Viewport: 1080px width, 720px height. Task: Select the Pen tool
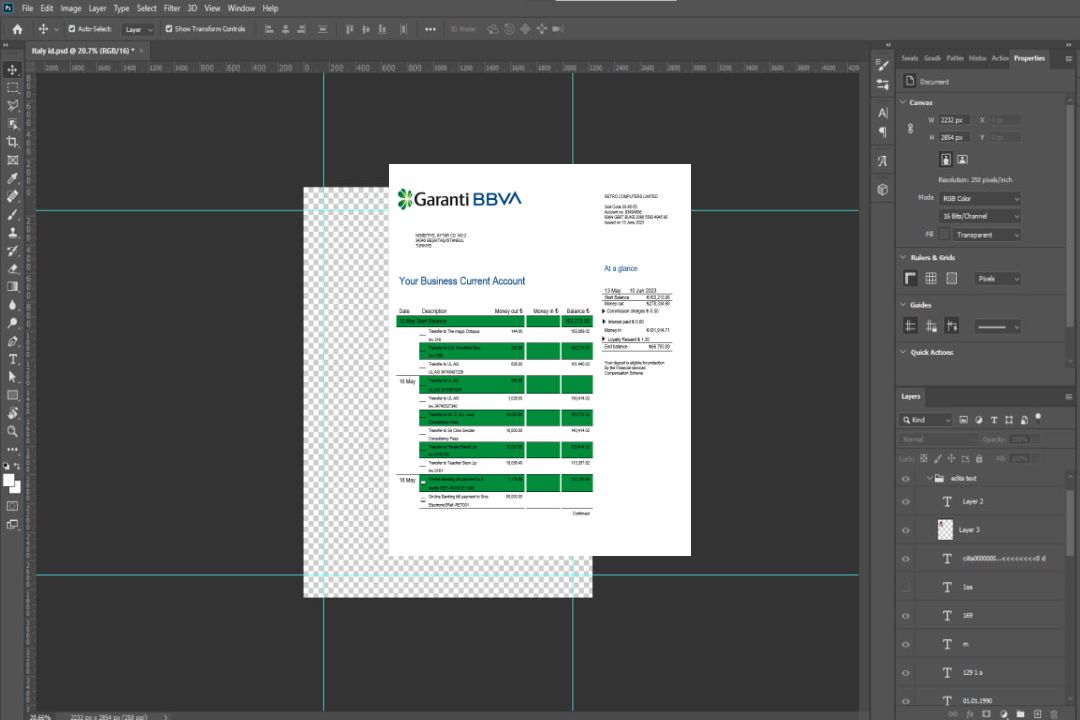12,341
